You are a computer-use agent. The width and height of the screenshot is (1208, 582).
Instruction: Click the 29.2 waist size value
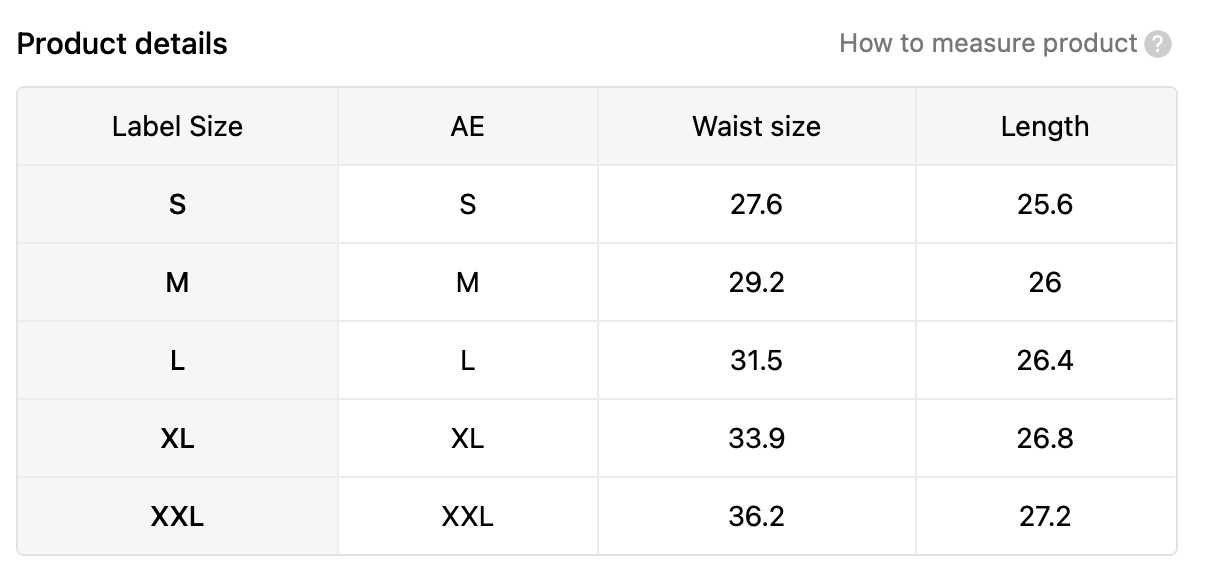pos(756,282)
